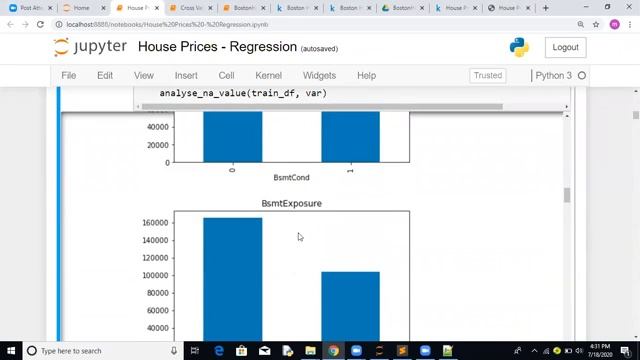The image size is (640, 360).
Task: Open the File menu
Action: point(69,76)
